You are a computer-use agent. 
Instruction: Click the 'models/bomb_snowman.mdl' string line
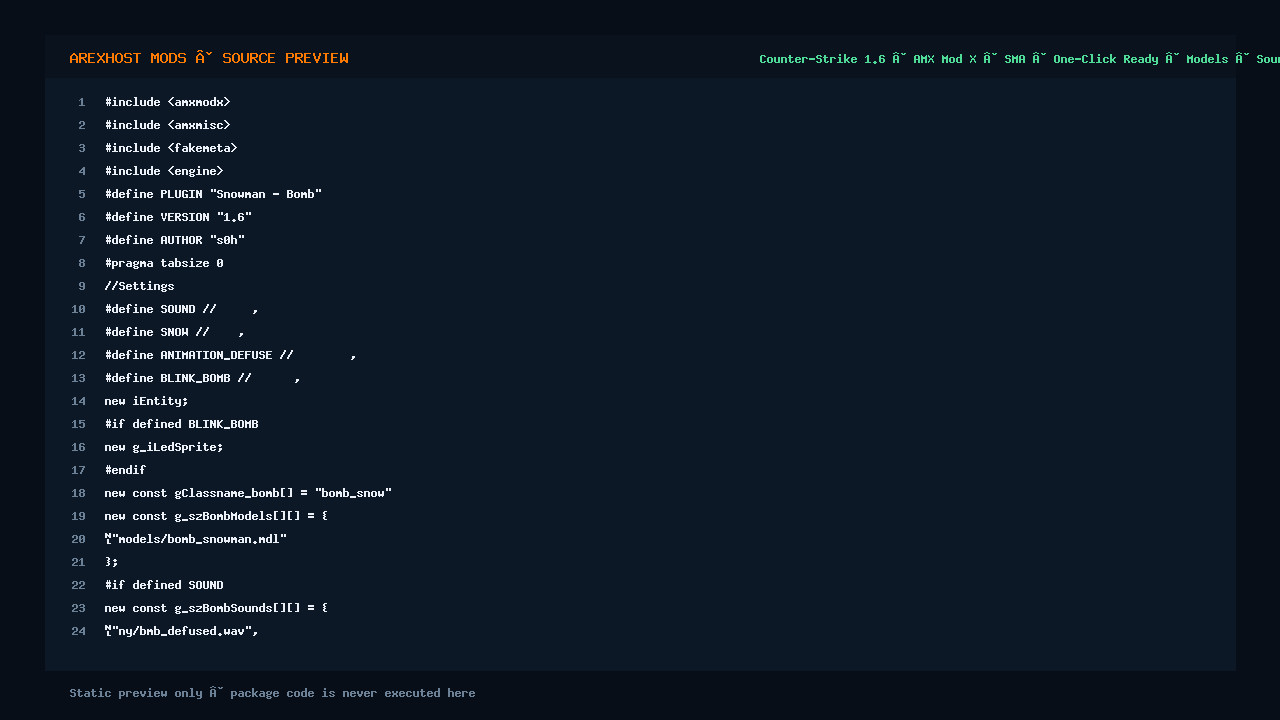click(x=196, y=539)
